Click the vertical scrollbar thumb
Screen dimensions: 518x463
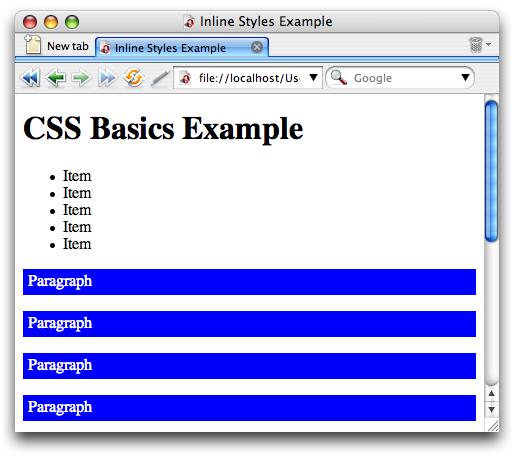tap(491, 171)
